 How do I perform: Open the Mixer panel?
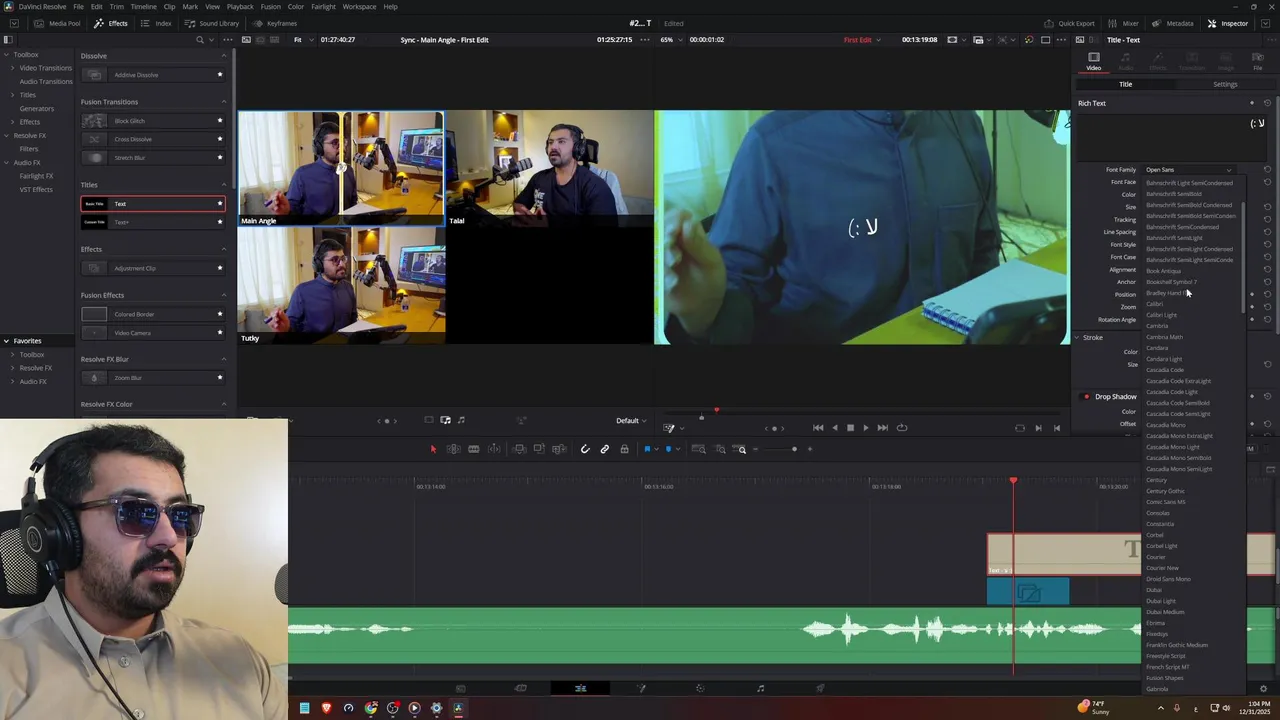pyautogui.click(x=1124, y=23)
